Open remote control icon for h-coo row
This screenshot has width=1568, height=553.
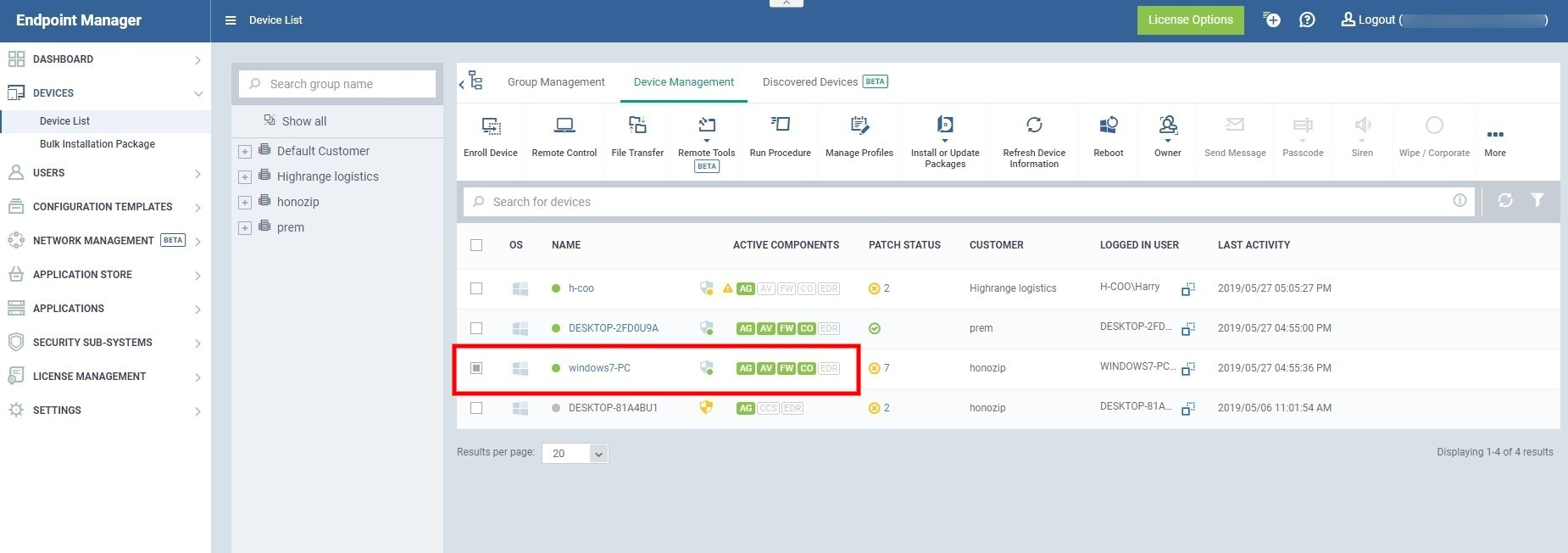[x=1188, y=289]
